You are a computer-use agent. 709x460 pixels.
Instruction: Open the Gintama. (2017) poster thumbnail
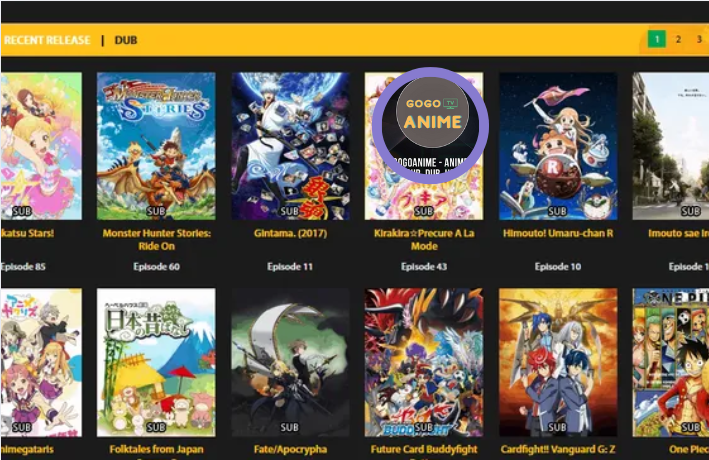click(290, 146)
